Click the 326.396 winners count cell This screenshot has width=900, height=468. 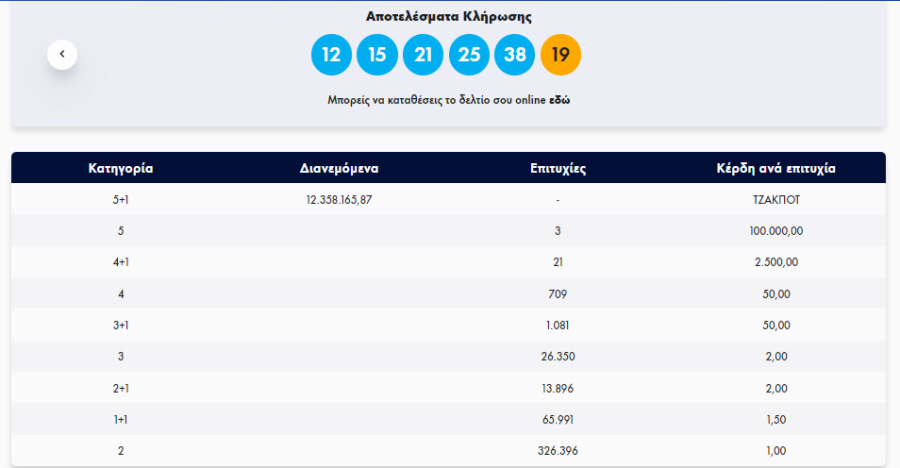click(x=557, y=451)
